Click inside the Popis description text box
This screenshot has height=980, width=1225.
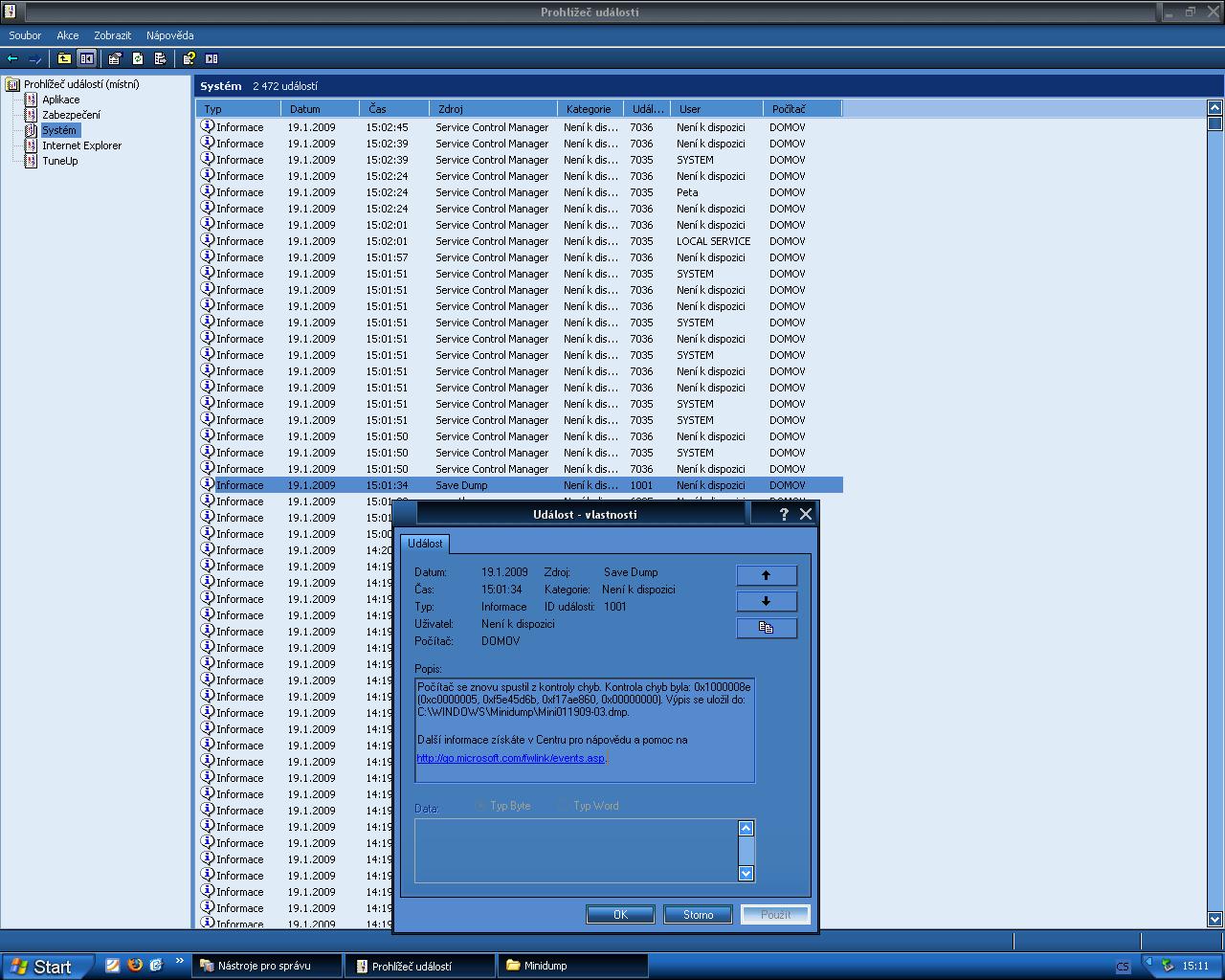[x=585, y=730]
